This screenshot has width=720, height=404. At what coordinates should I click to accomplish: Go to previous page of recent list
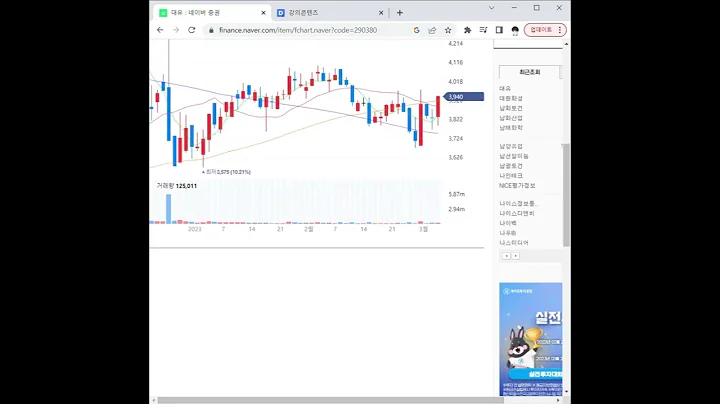click(506, 256)
